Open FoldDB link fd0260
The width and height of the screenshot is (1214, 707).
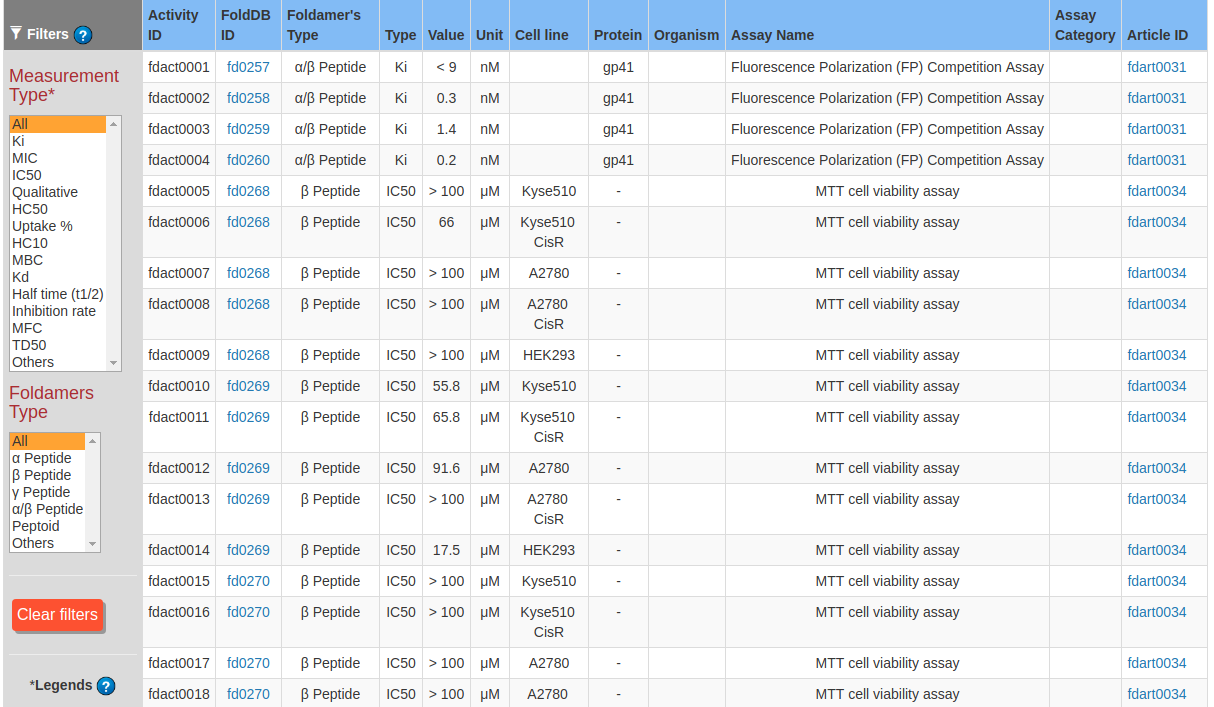248,160
